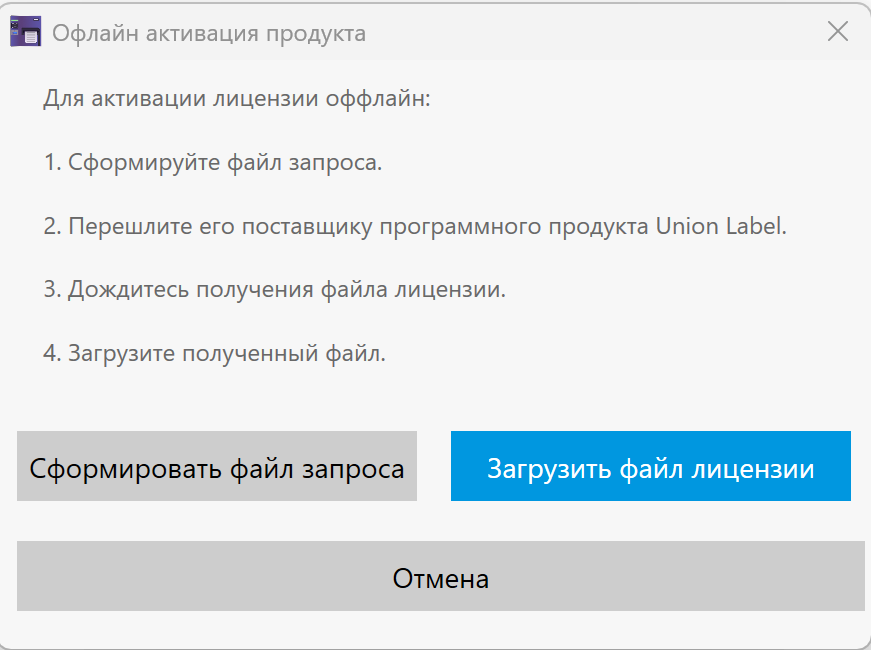The width and height of the screenshot is (871, 650).
Task: Close the Офлайн активация продукта dialog
Action: [838, 31]
